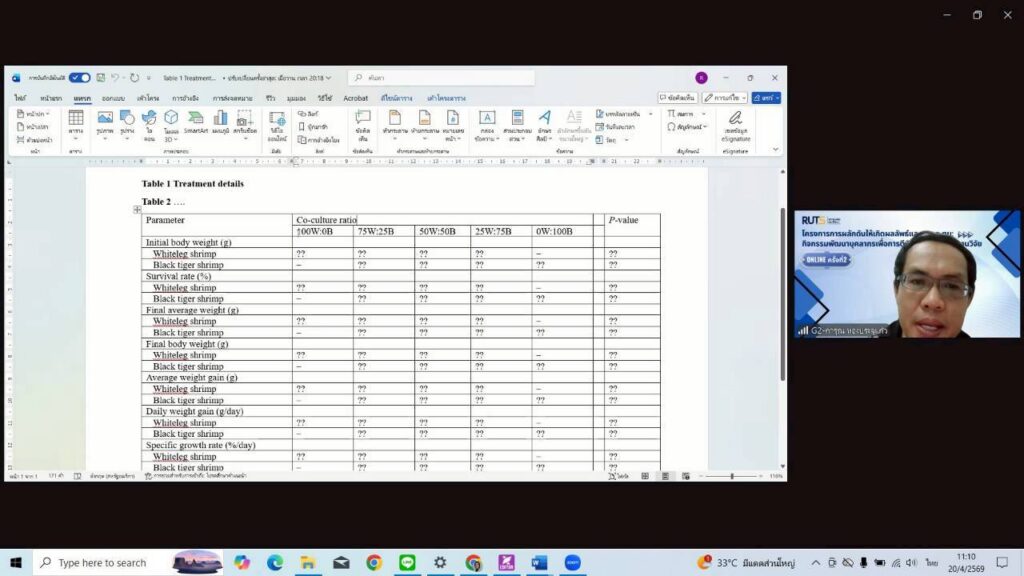Click the Pictures icon in the ribbon

(x=104, y=122)
